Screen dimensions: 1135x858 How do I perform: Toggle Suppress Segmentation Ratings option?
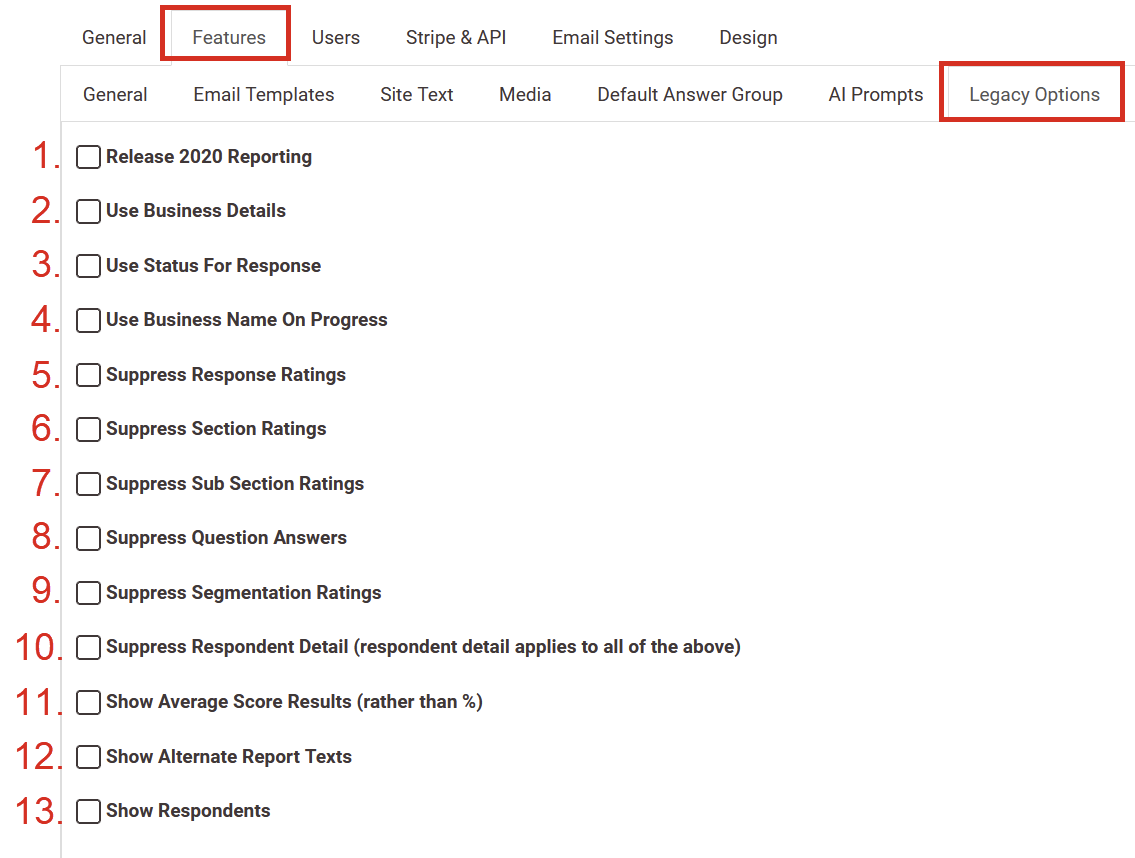click(89, 593)
